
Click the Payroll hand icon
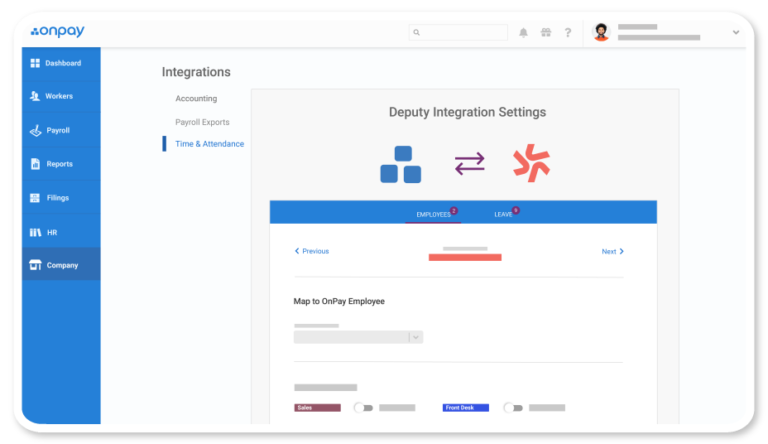point(35,130)
